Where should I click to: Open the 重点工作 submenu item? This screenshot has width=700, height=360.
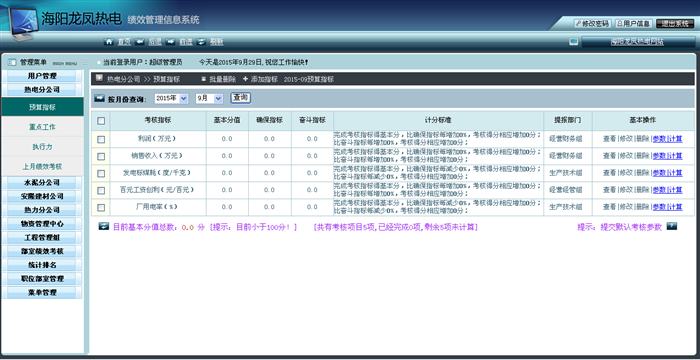42,127
